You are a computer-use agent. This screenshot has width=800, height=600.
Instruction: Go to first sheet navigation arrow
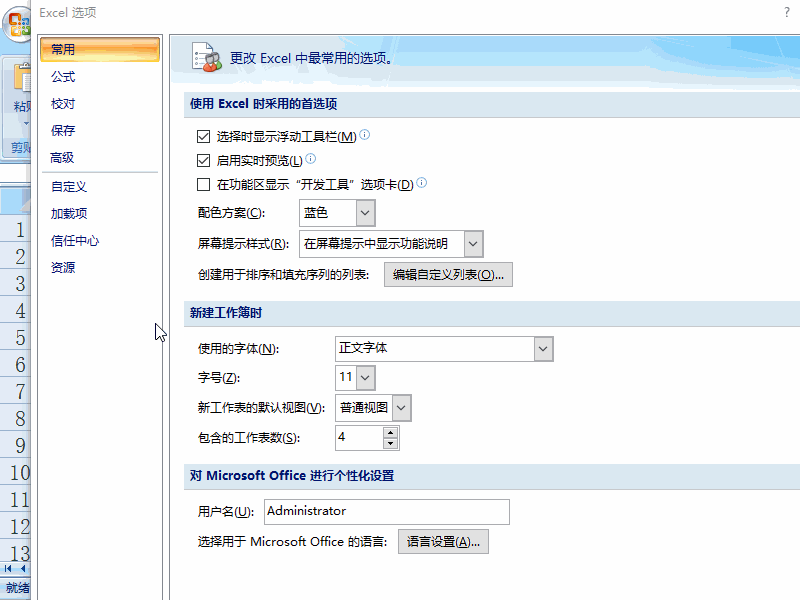pos(8,568)
